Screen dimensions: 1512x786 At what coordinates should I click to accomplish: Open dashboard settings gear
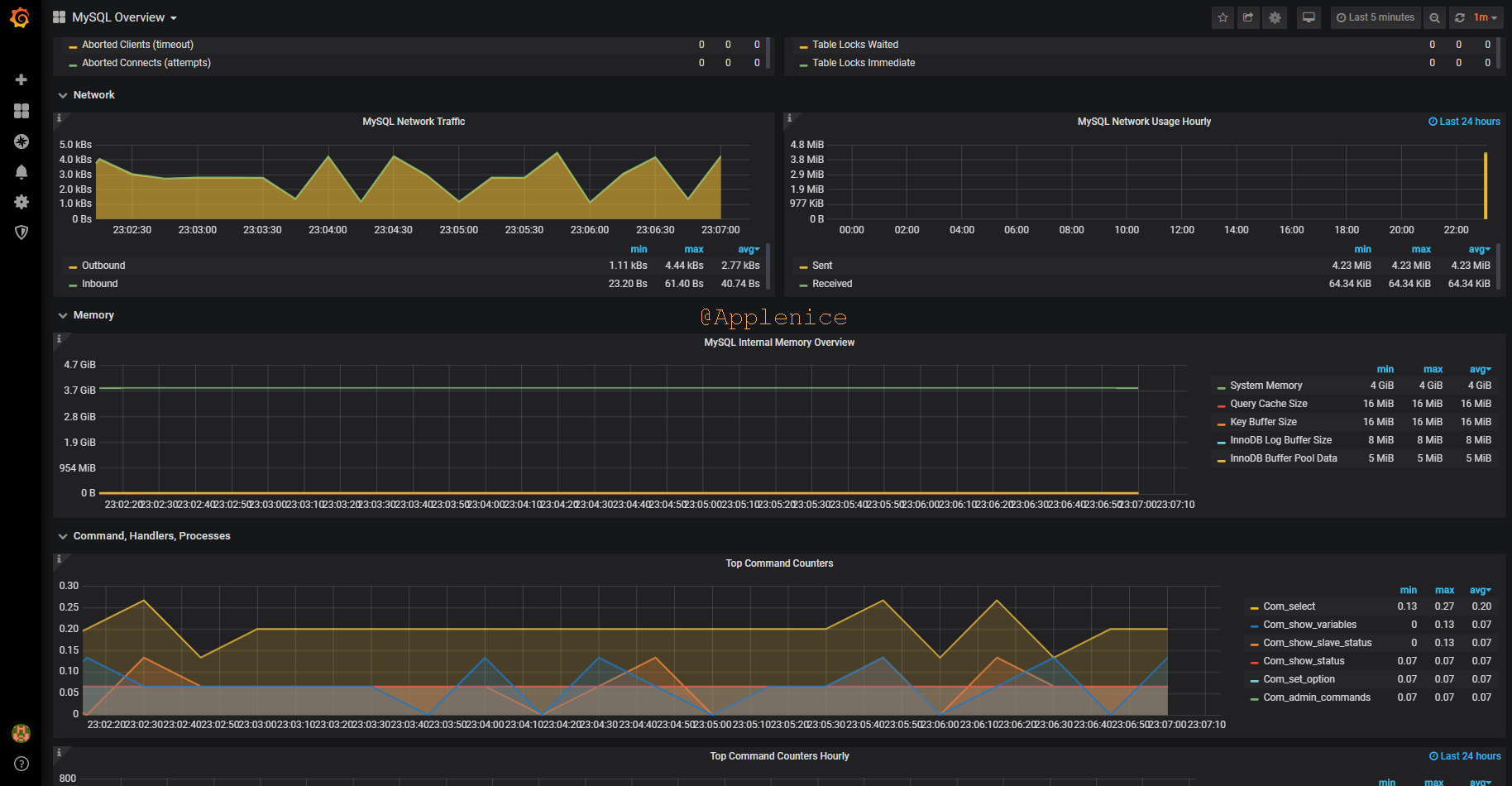pyautogui.click(x=1275, y=17)
